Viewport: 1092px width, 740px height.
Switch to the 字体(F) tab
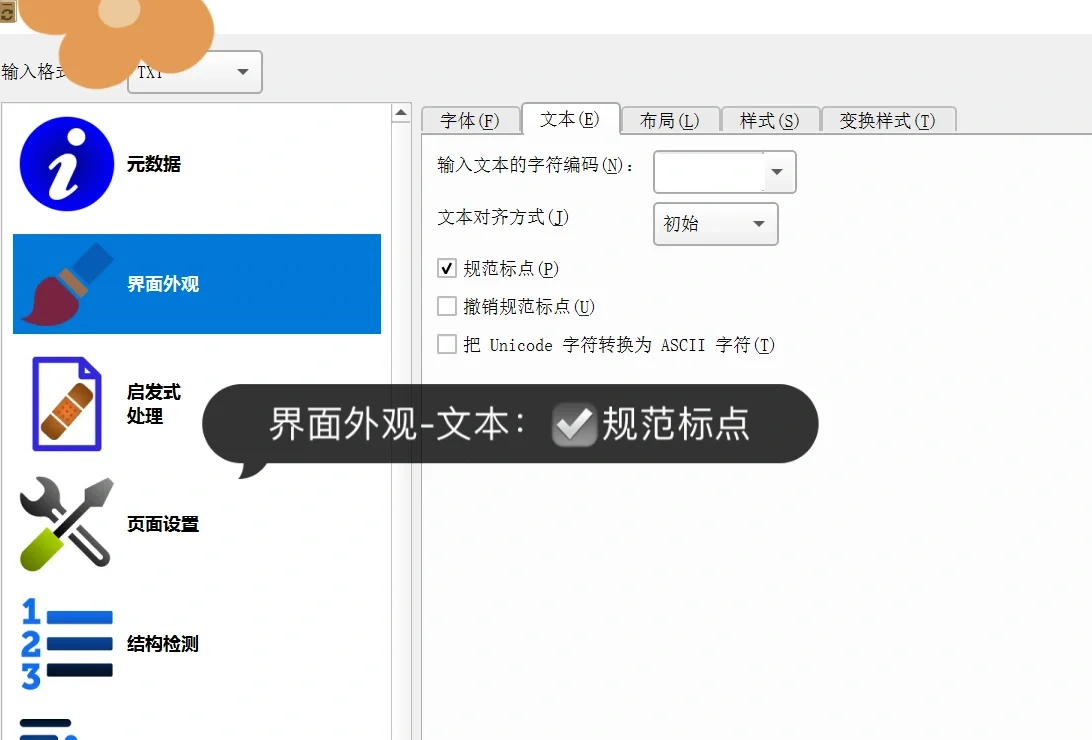tap(470, 120)
